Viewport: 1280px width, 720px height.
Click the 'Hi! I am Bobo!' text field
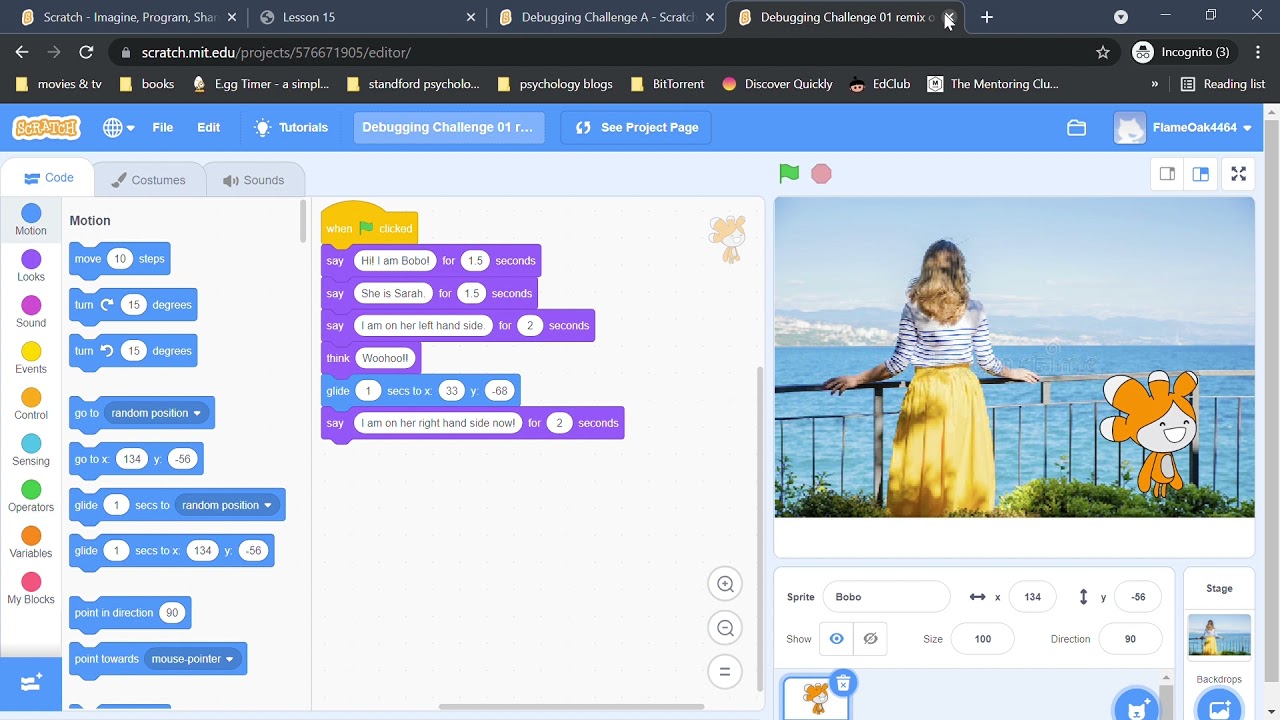click(395, 261)
